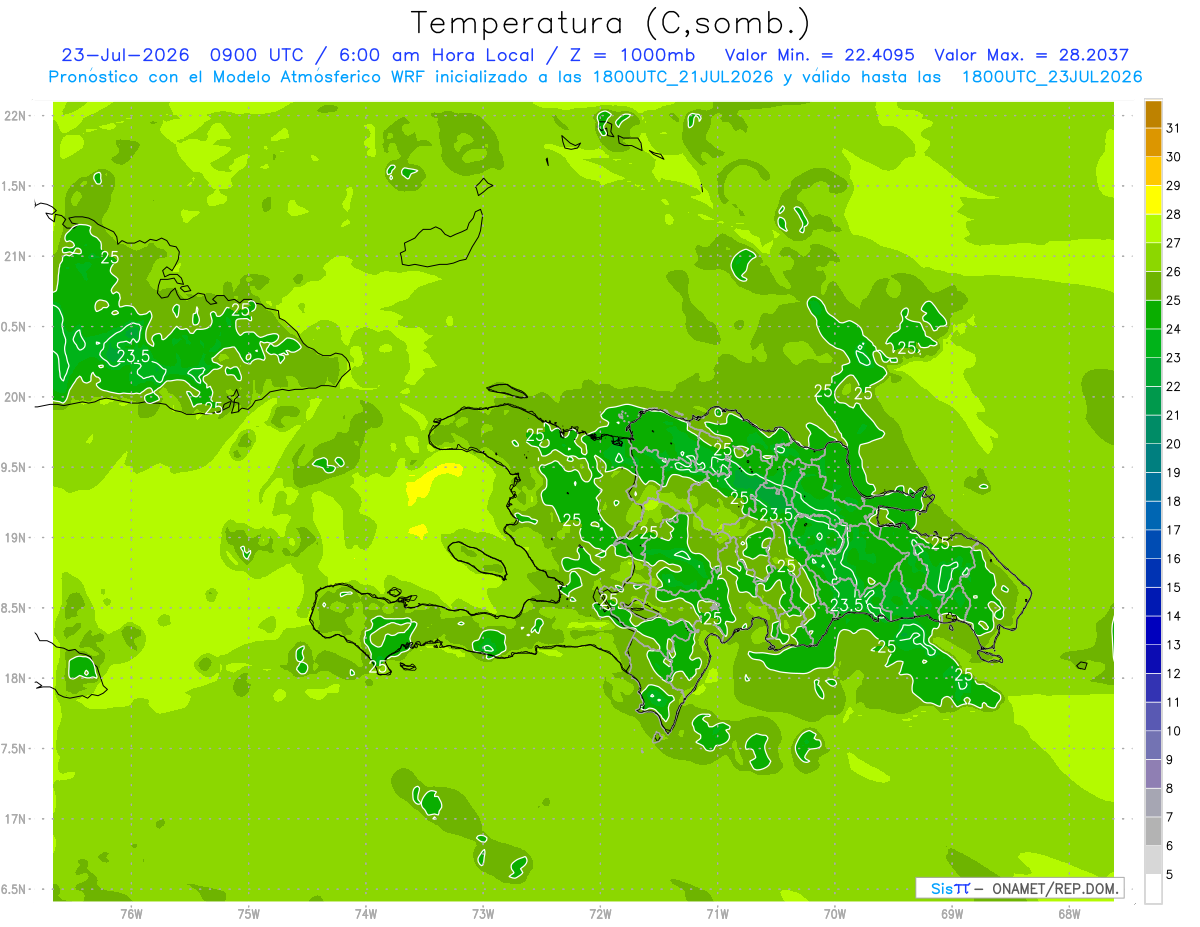
Task: Pick the yellow swatch between 28 and 29
Action: 1153,200
